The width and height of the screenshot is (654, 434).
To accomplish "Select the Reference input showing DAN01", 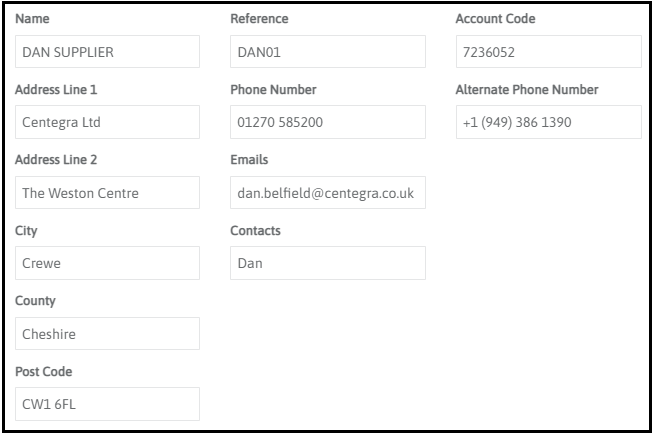I will tap(327, 52).
